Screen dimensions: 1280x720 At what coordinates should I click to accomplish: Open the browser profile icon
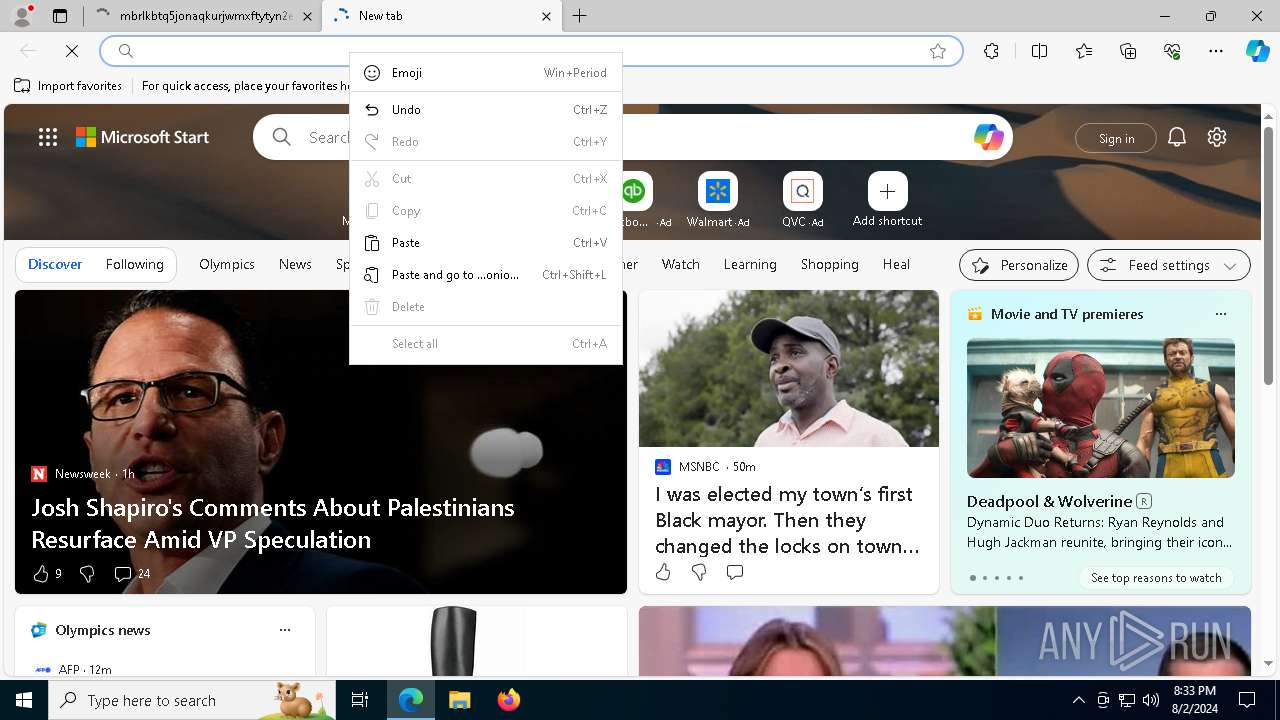pos(22,16)
